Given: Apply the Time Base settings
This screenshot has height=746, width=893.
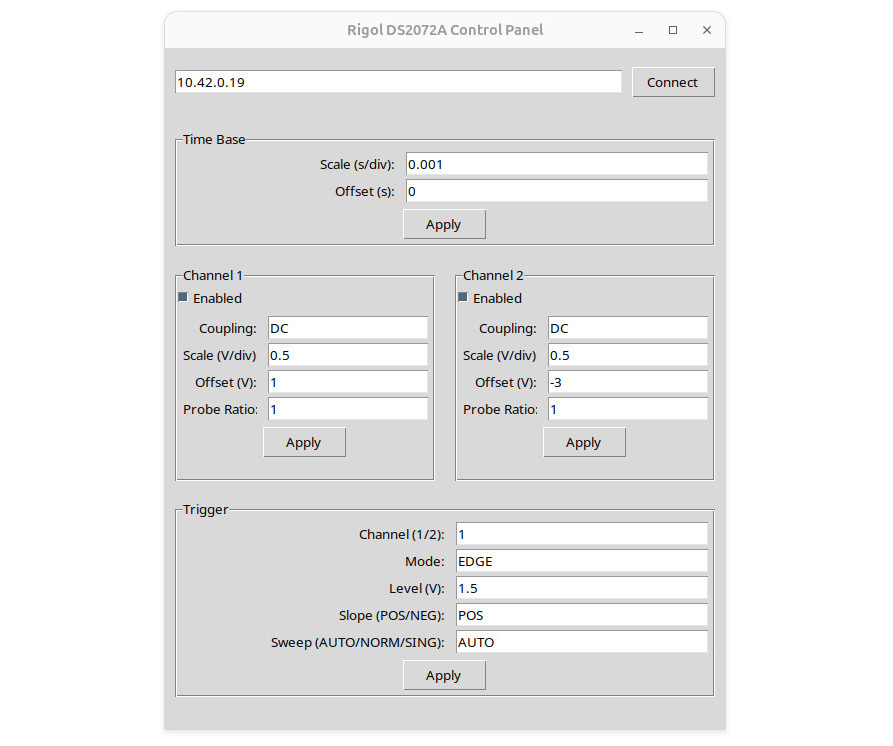Looking at the screenshot, I should 444,224.
